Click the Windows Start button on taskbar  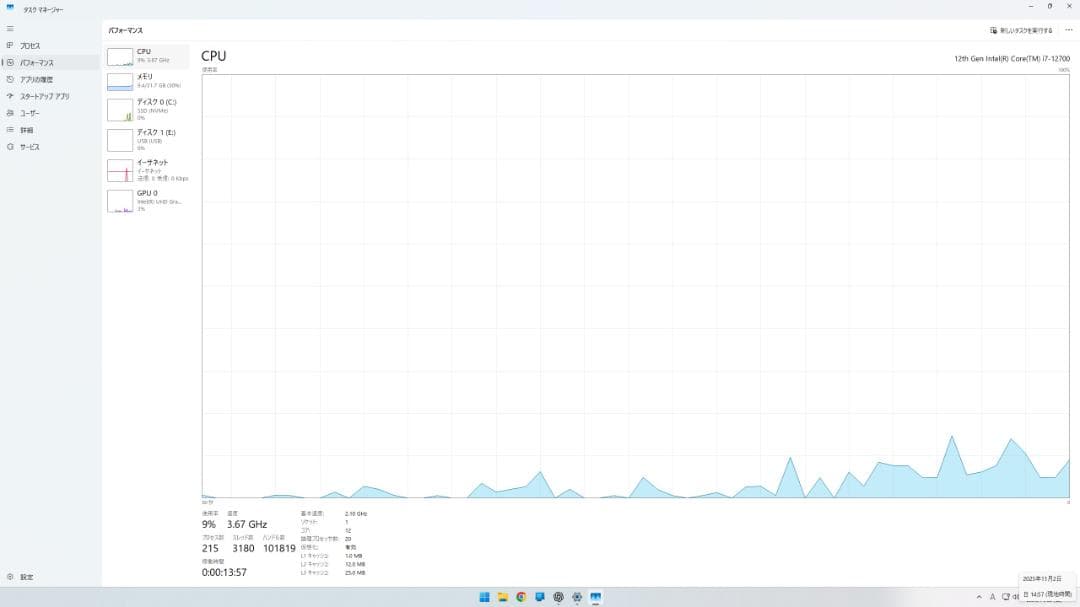pyautogui.click(x=484, y=597)
